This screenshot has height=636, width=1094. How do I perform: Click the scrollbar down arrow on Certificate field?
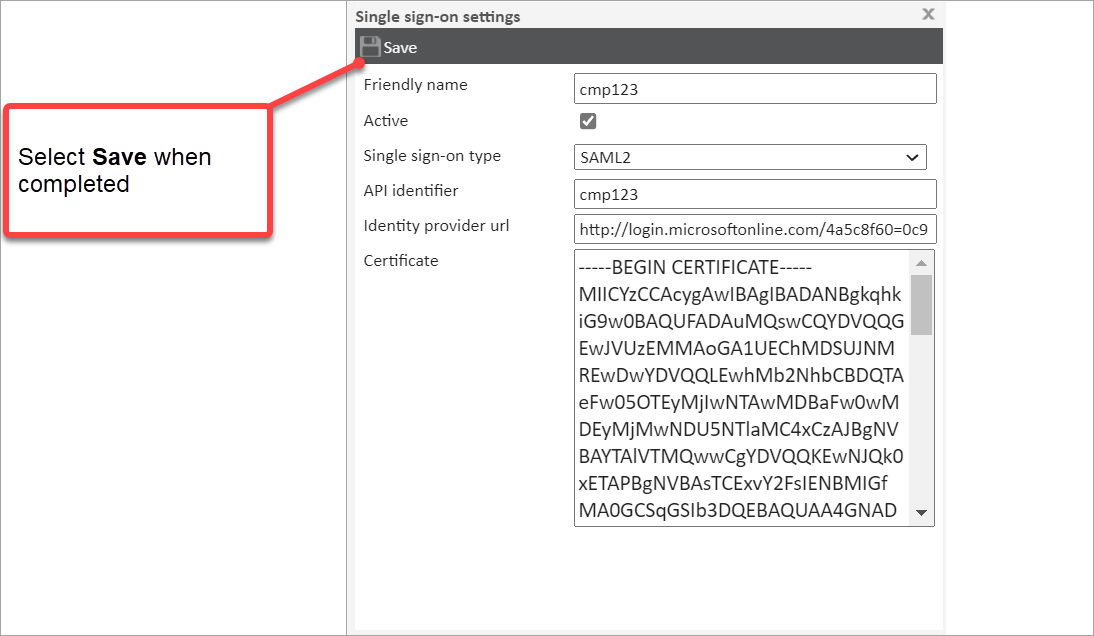click(923, 513)
